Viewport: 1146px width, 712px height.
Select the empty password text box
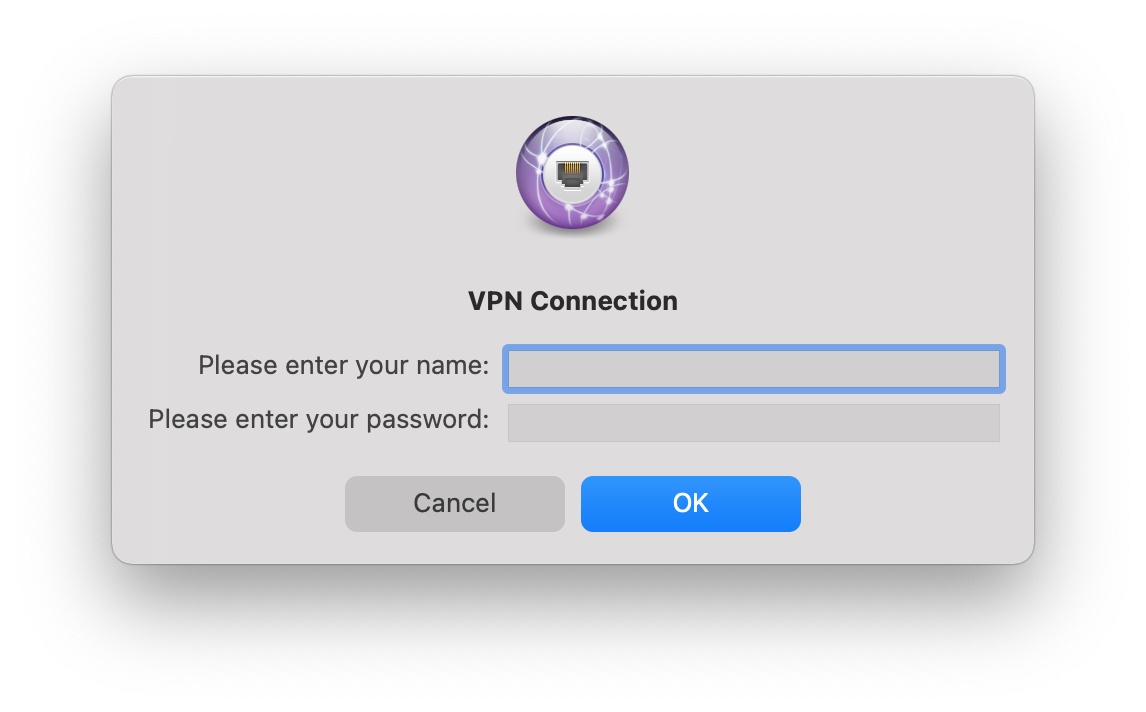pyautogui.click(x=754, y=423)
